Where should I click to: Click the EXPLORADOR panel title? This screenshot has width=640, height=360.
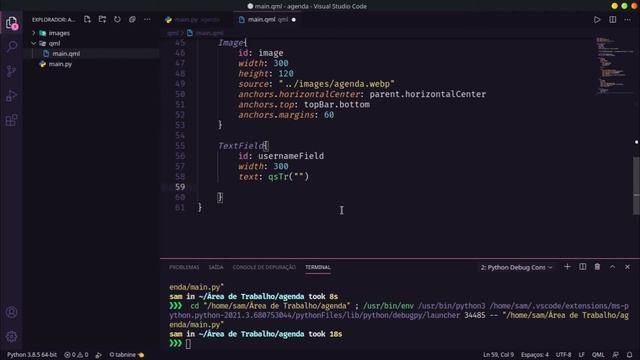pyautogui.click(x=53, y=20)
